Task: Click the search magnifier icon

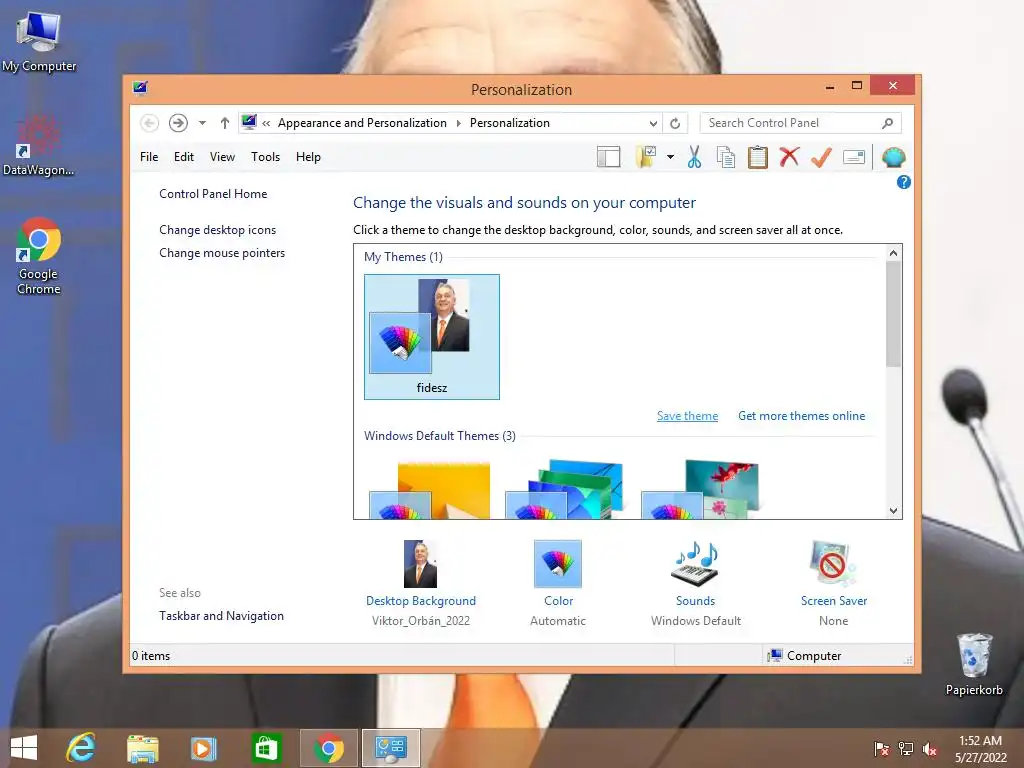Action: click(x=888, y=123)
